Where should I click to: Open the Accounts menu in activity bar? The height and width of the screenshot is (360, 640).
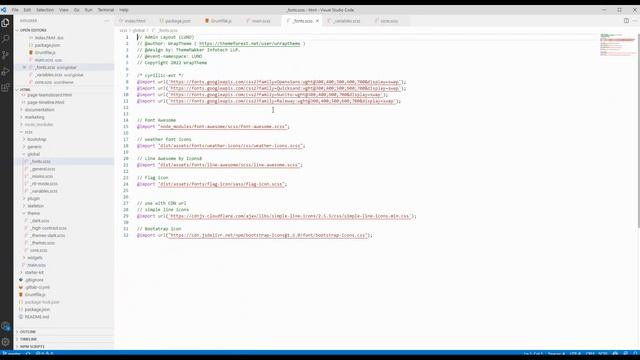click(x=5, y=326)
